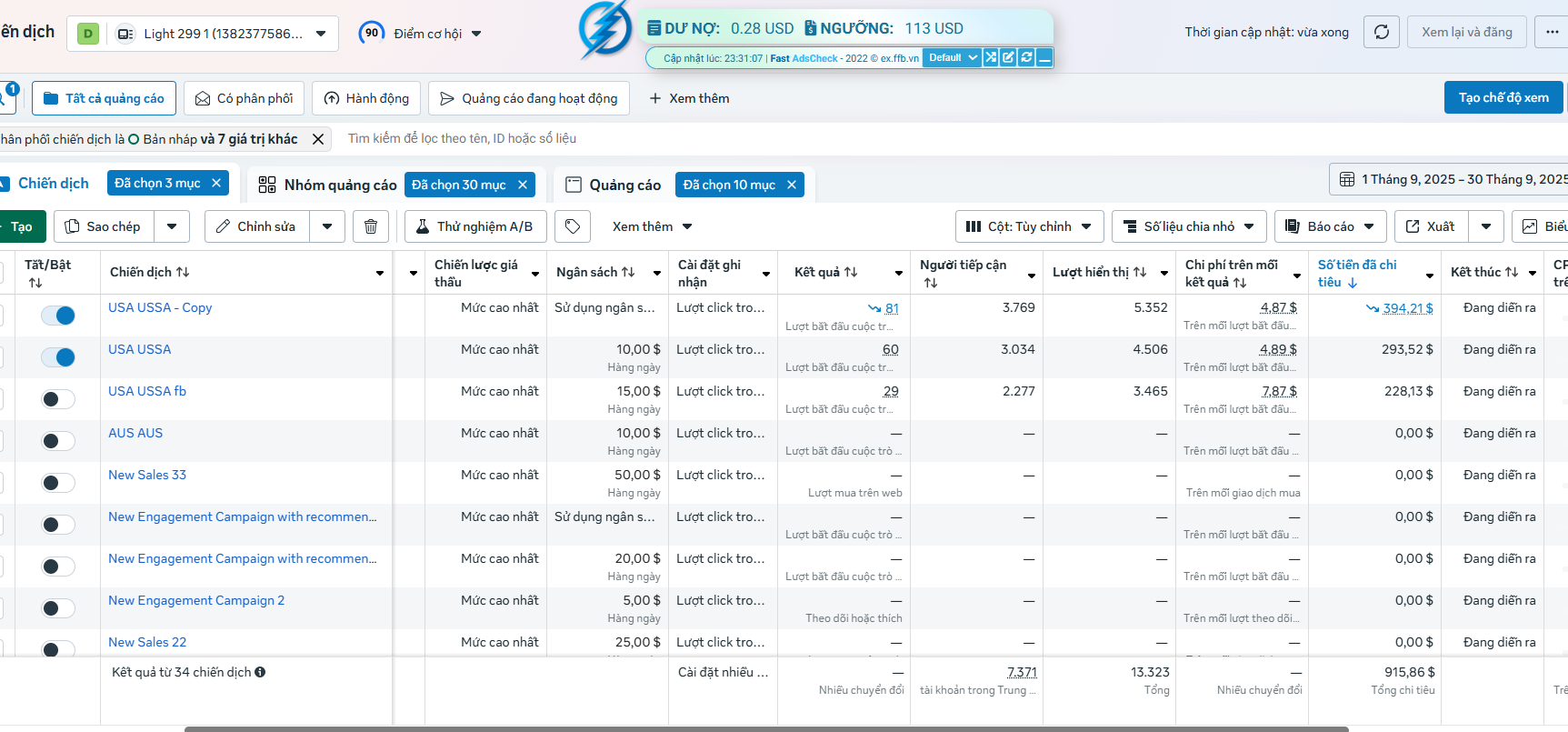Clear the 'Đã chọn 10 mục' selection
1568x732 pixels.
(x=792, y=185)
